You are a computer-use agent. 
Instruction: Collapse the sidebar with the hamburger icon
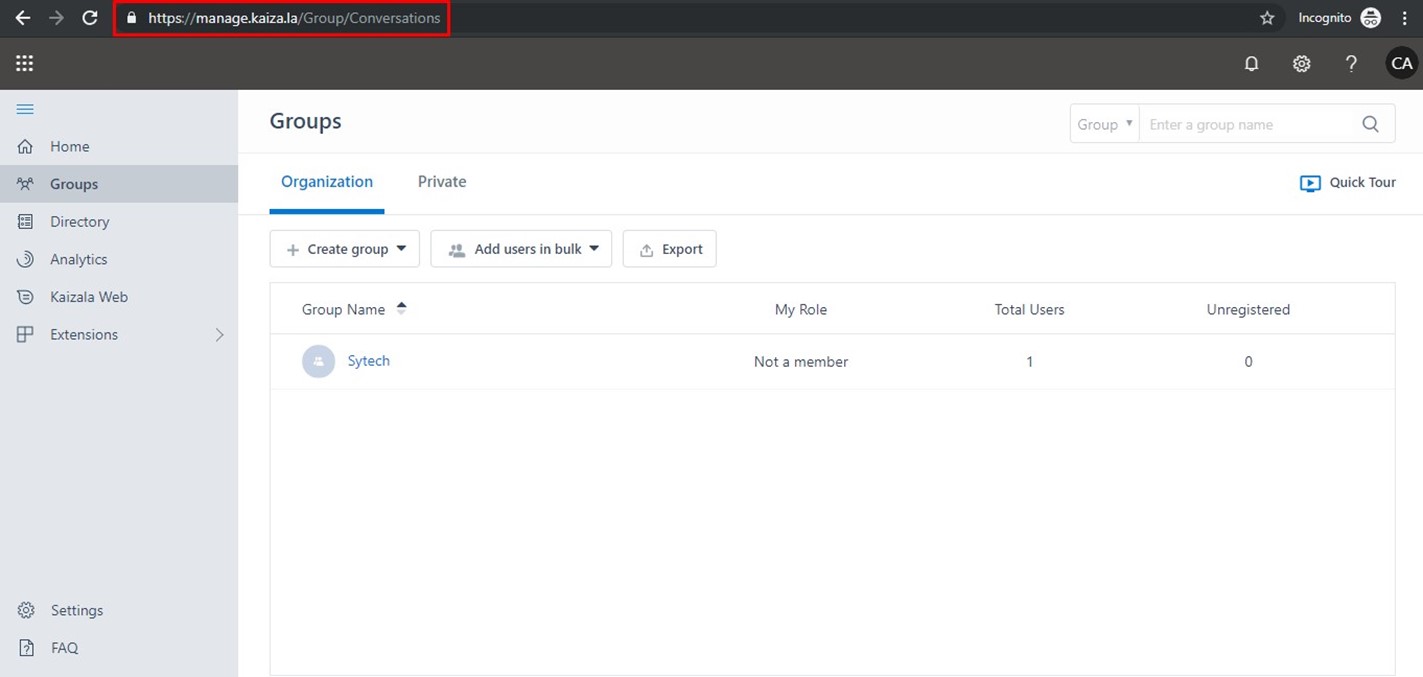pos(25,109)
